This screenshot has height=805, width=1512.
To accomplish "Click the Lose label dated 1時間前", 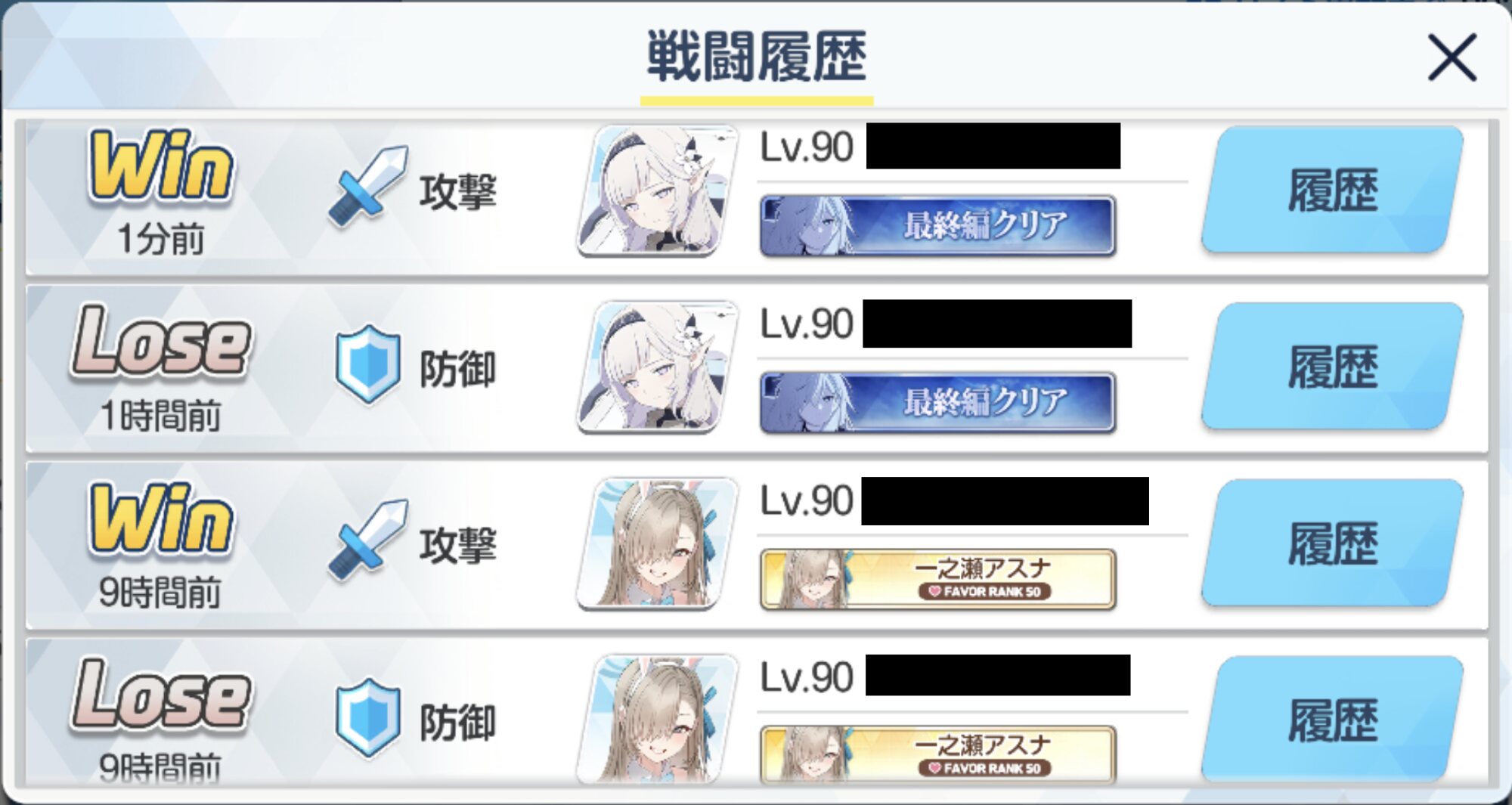I will tap(160, 342).
